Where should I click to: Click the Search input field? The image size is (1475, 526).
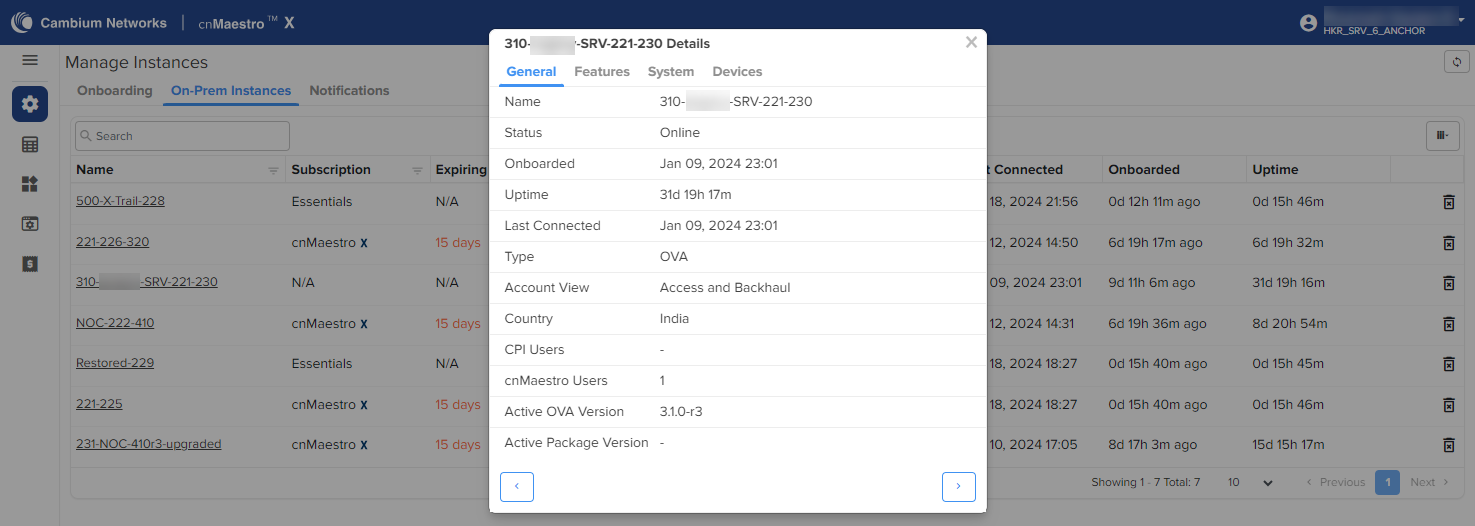(183, 136)
